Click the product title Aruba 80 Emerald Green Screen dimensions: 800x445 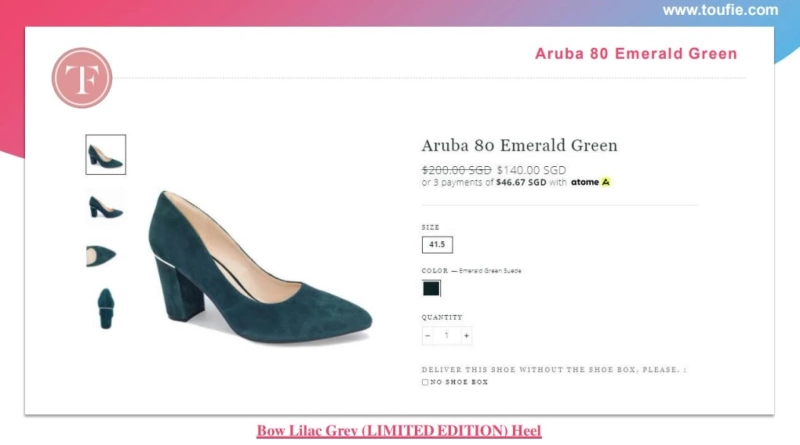[519, 145]
